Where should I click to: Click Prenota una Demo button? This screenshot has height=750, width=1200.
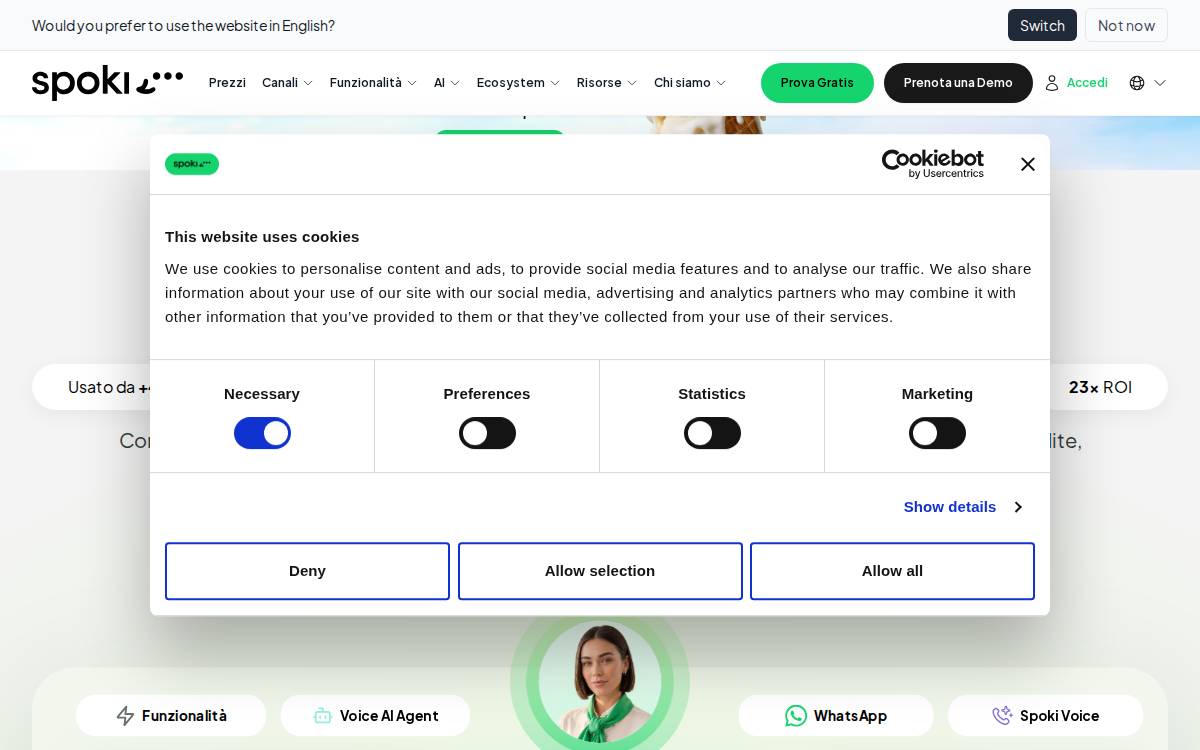click(958, 83)
